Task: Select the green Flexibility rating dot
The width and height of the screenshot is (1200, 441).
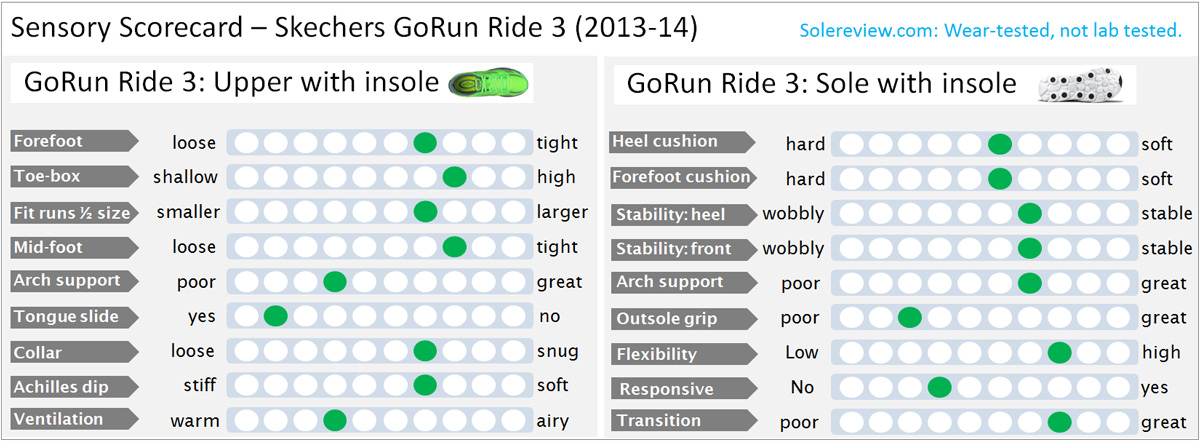Action: [1059, 353]
